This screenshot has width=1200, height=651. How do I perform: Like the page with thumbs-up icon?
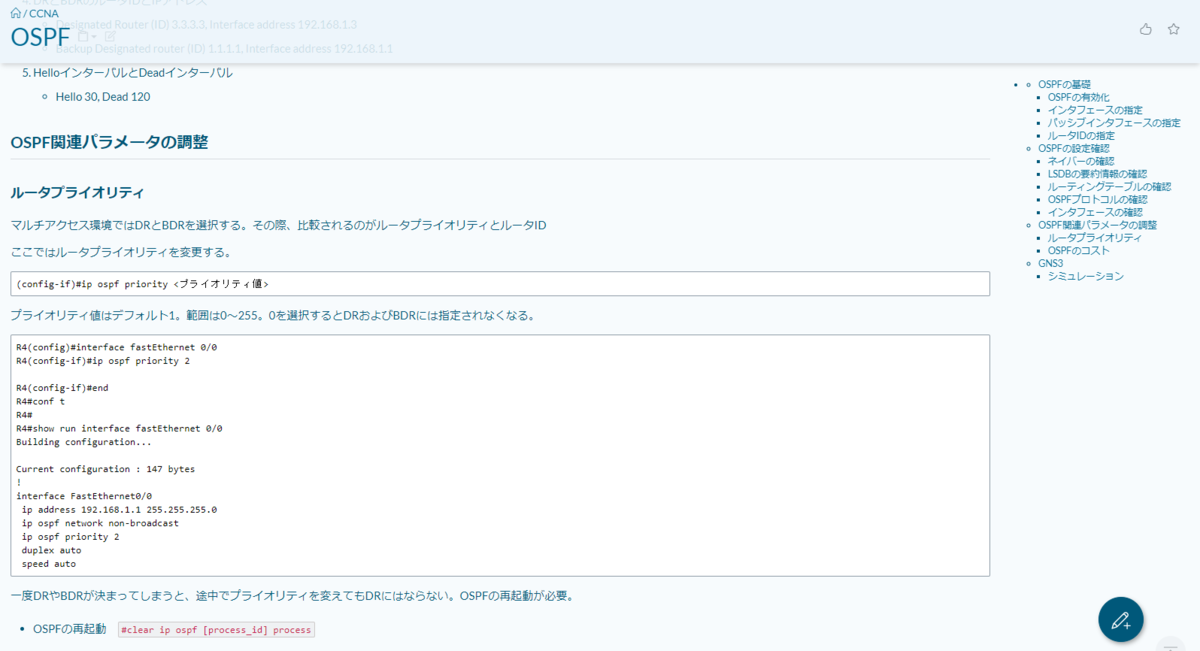click(1146, 29)
